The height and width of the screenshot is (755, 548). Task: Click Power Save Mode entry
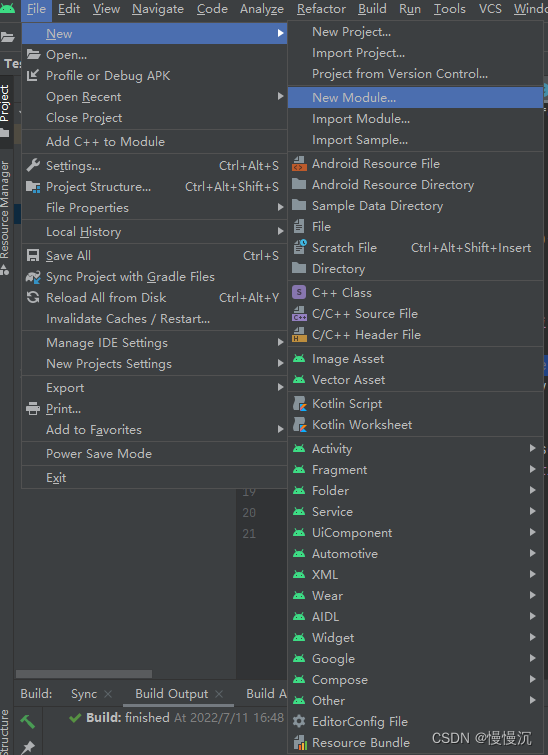pyautogui.click(x=154, y=454)
